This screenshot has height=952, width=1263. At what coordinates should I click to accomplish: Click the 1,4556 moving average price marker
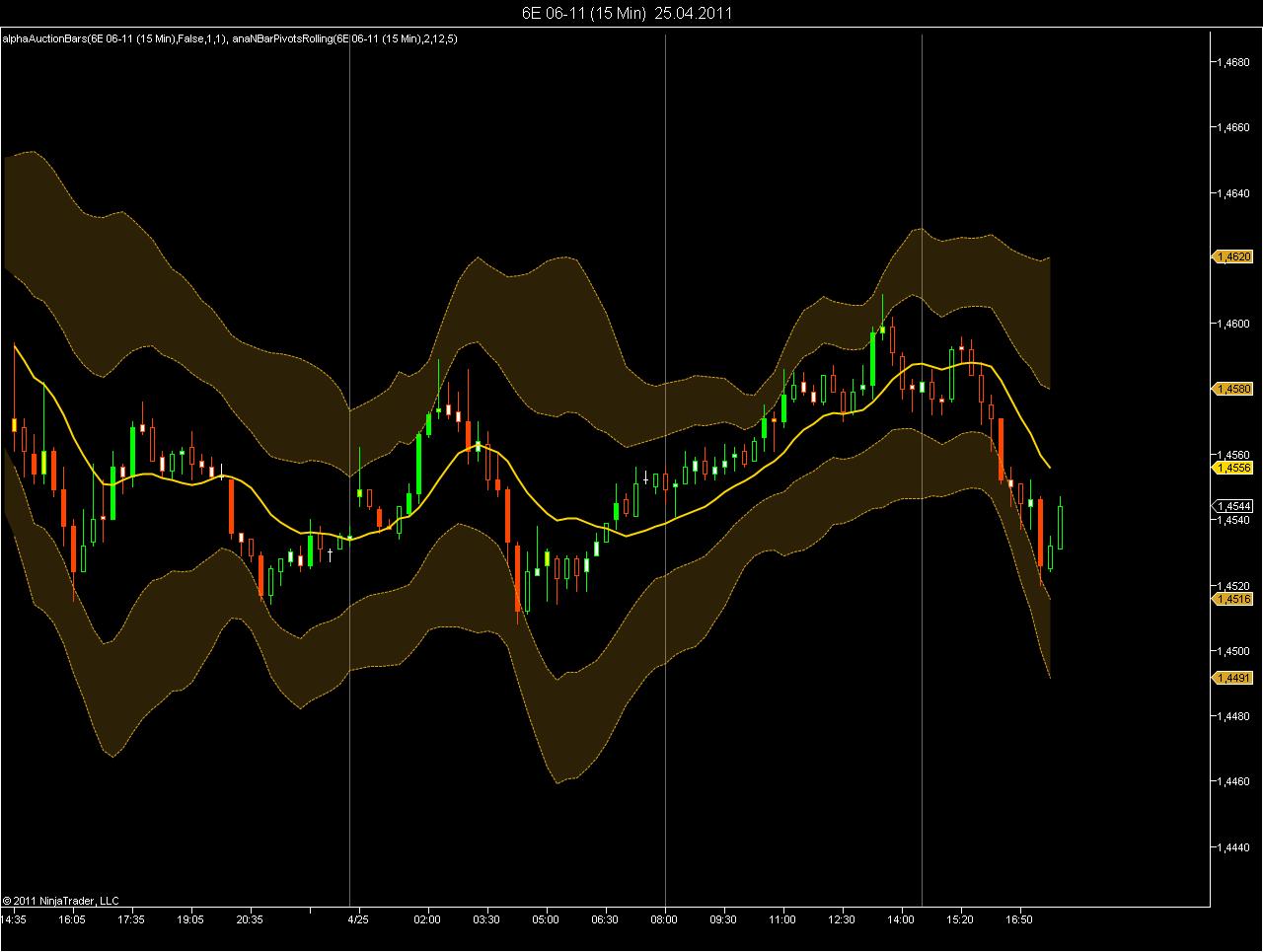pyautogui.click(x=1233, y=468)
